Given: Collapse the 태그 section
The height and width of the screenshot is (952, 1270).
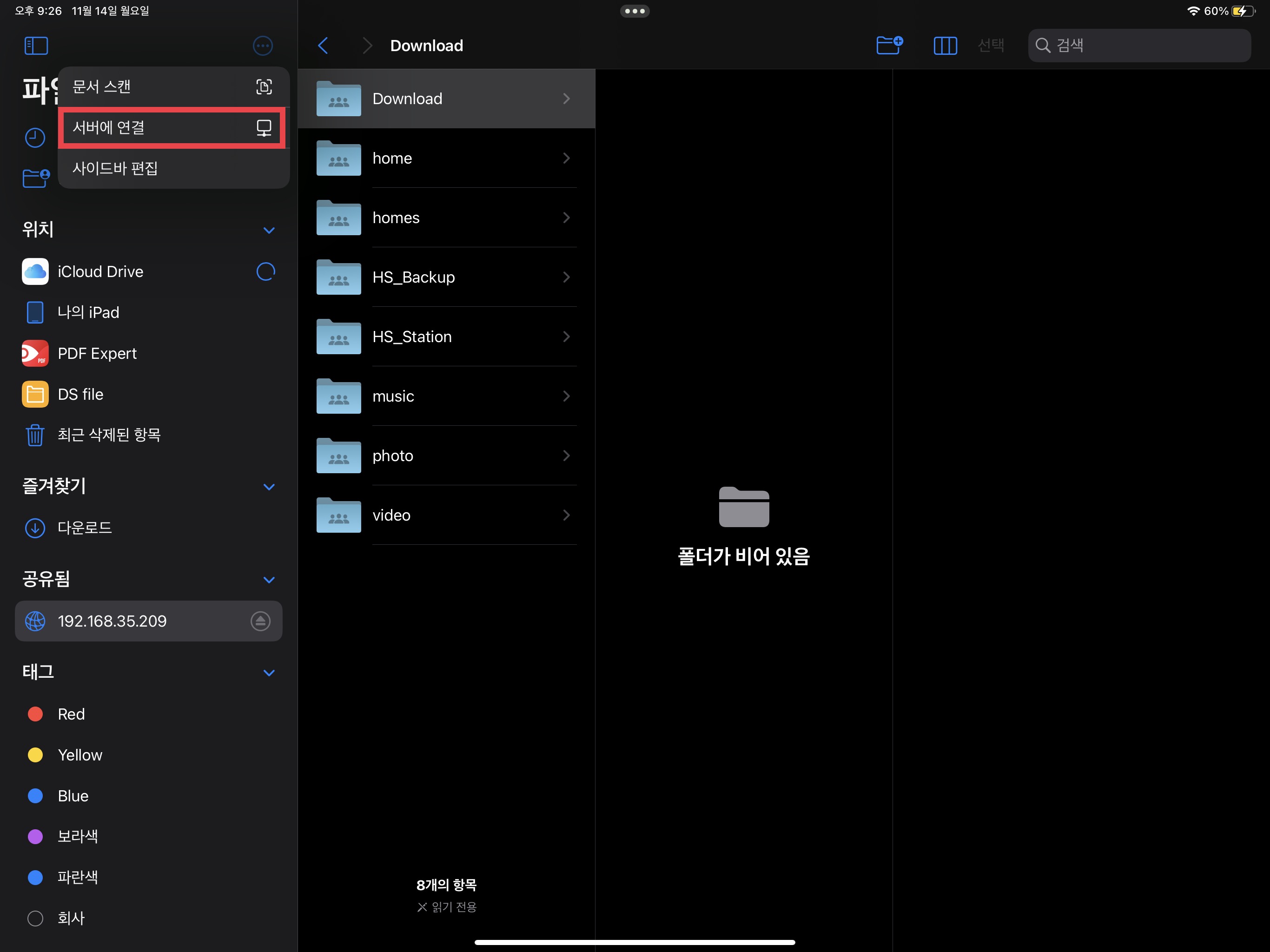Looking at the screenshot, I should (269, 673).
